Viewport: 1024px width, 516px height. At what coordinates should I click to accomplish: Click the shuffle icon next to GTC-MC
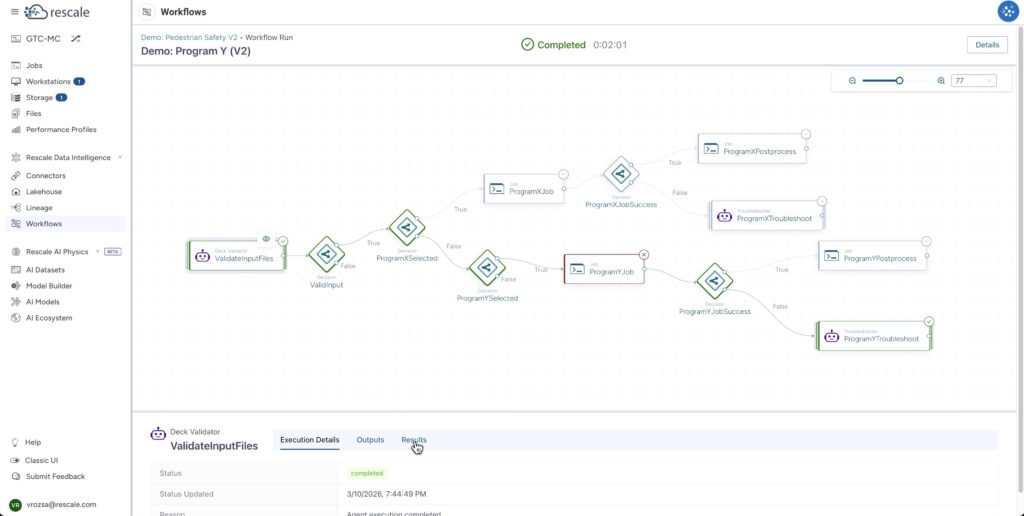point(76,39)
